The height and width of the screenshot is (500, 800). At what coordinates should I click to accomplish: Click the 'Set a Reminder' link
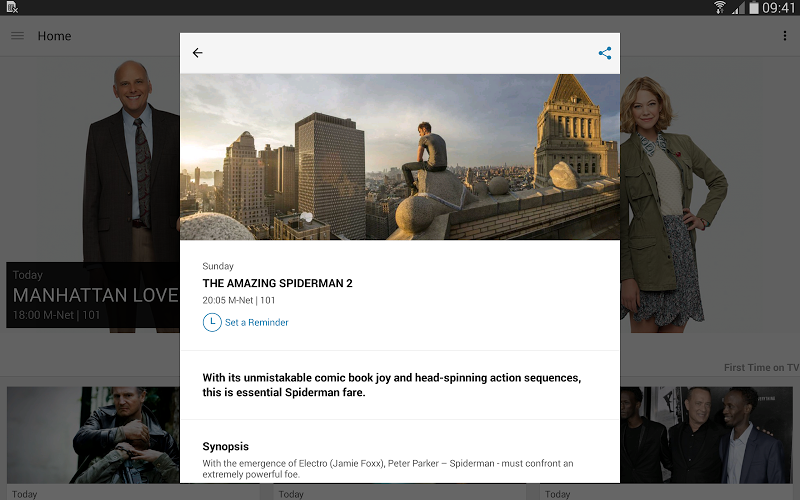click(256, 323)
